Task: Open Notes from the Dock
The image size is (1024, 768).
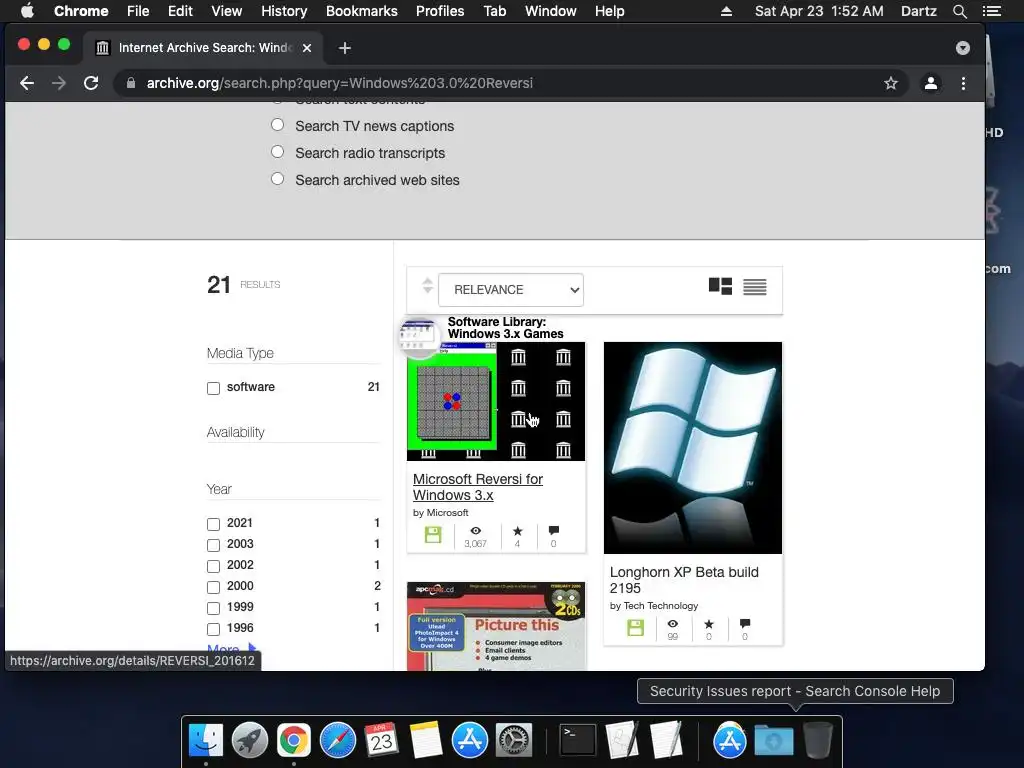Action: tap(426, 740)
